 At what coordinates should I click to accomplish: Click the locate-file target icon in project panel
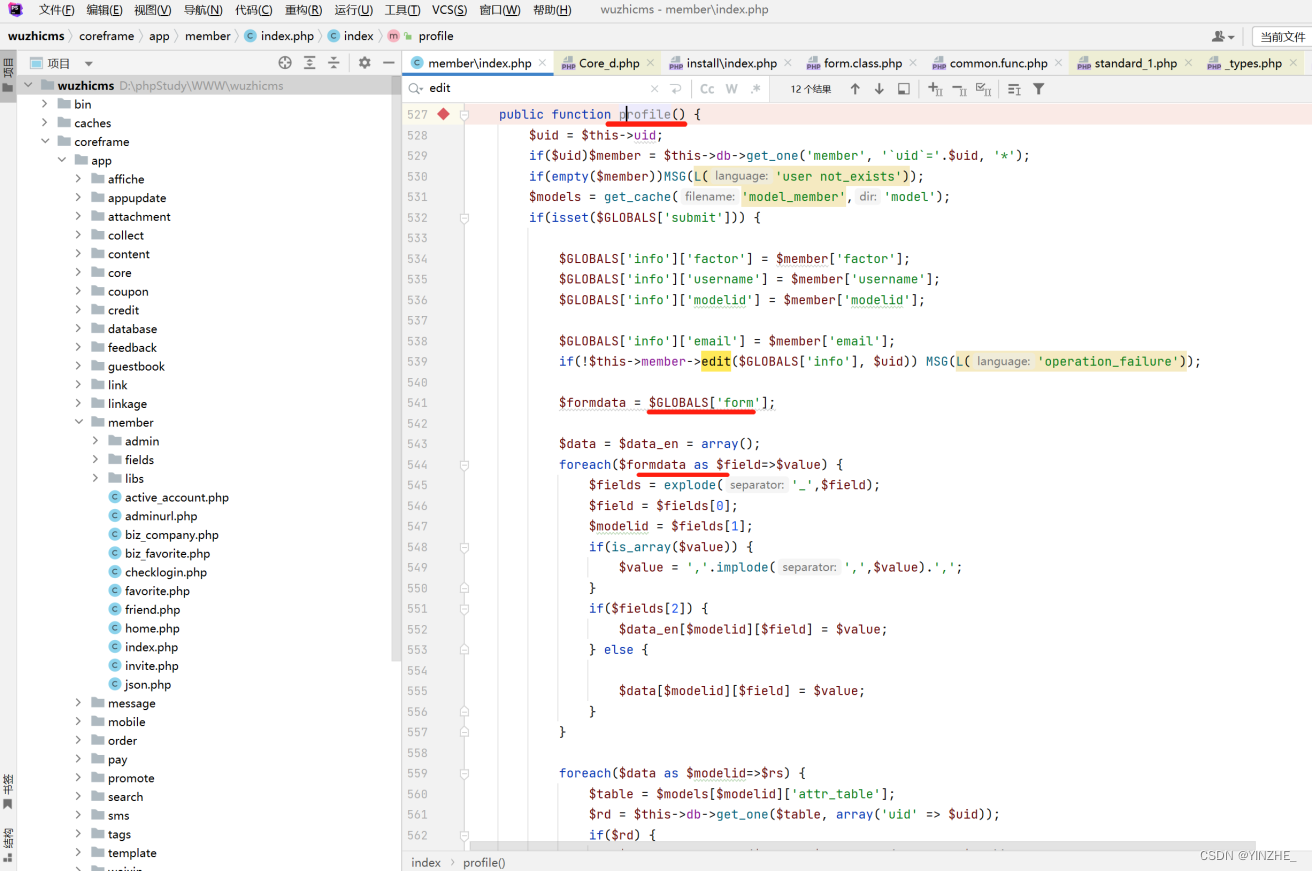point(285,62)
